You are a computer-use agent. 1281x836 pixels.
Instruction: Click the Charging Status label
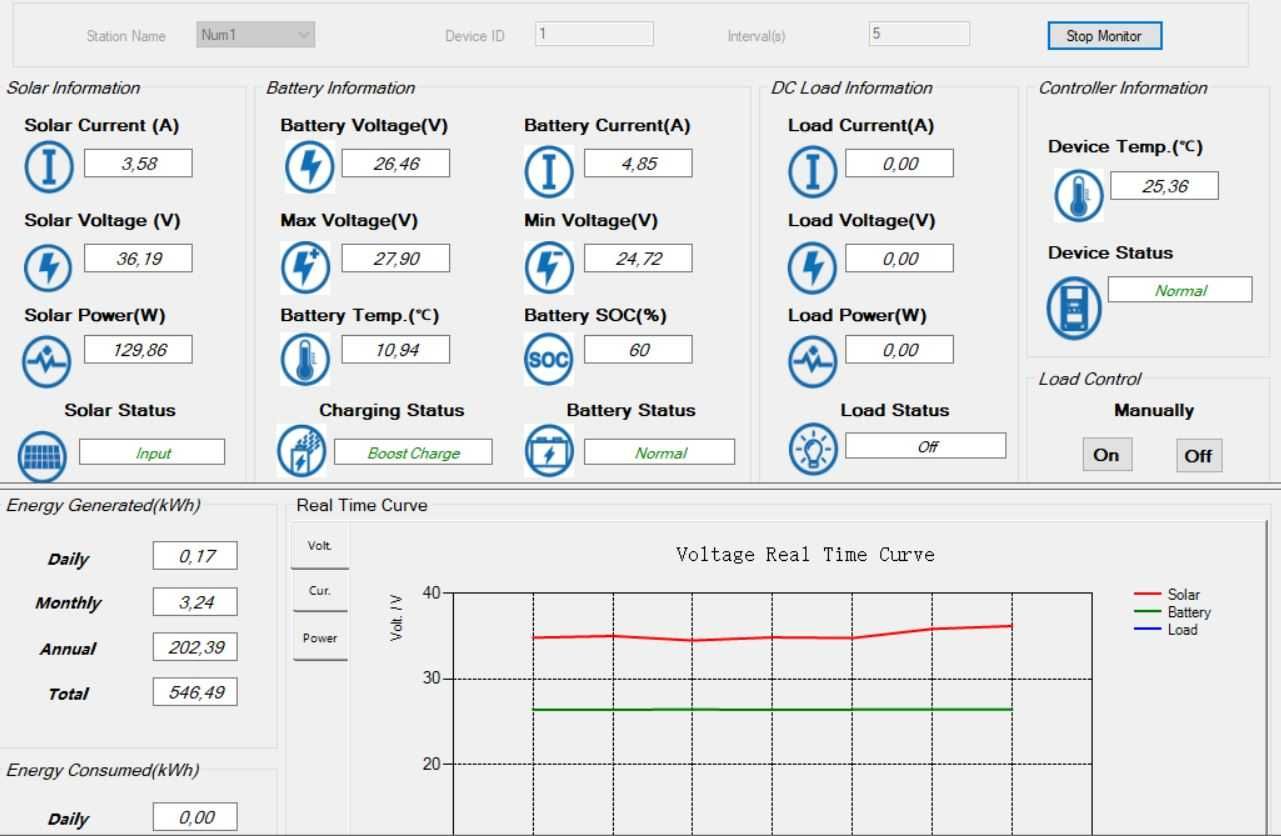pos(392,410)
